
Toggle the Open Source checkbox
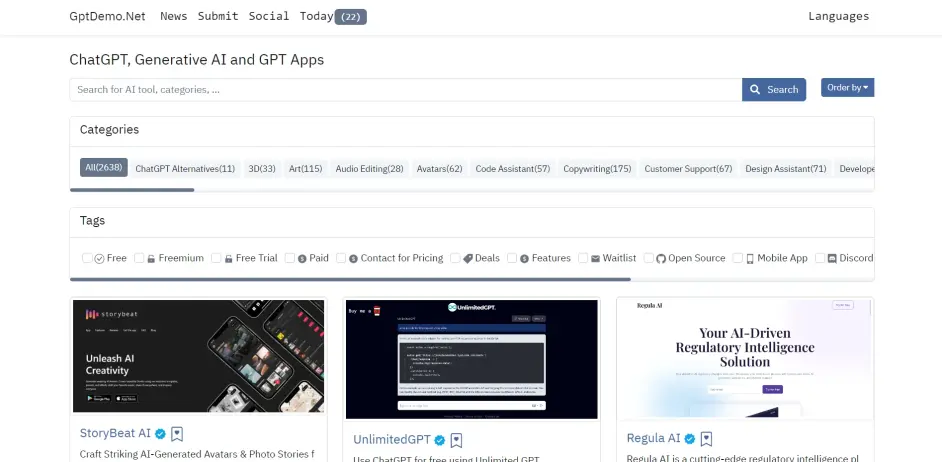tap(648, 258)
